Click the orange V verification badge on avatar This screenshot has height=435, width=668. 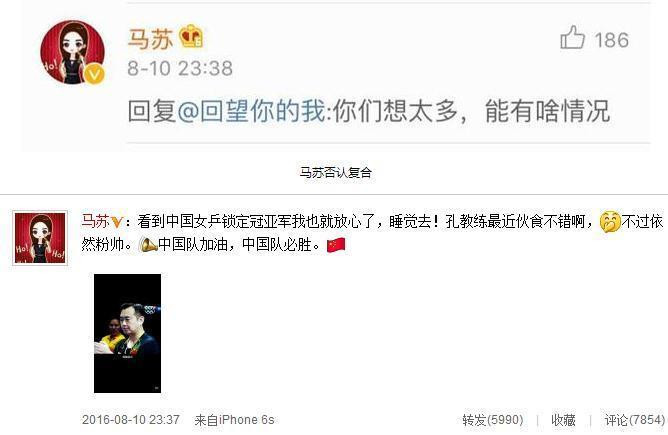pyautogui.click(x=94, y=75)
